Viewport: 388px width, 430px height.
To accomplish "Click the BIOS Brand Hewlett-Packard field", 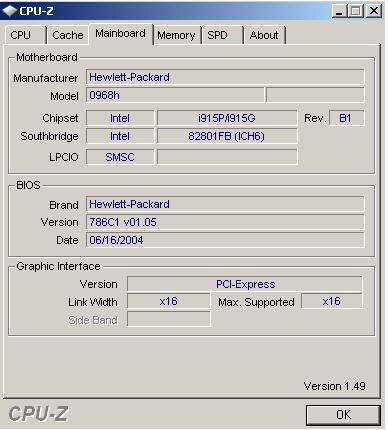I will [x=225, y=204].
